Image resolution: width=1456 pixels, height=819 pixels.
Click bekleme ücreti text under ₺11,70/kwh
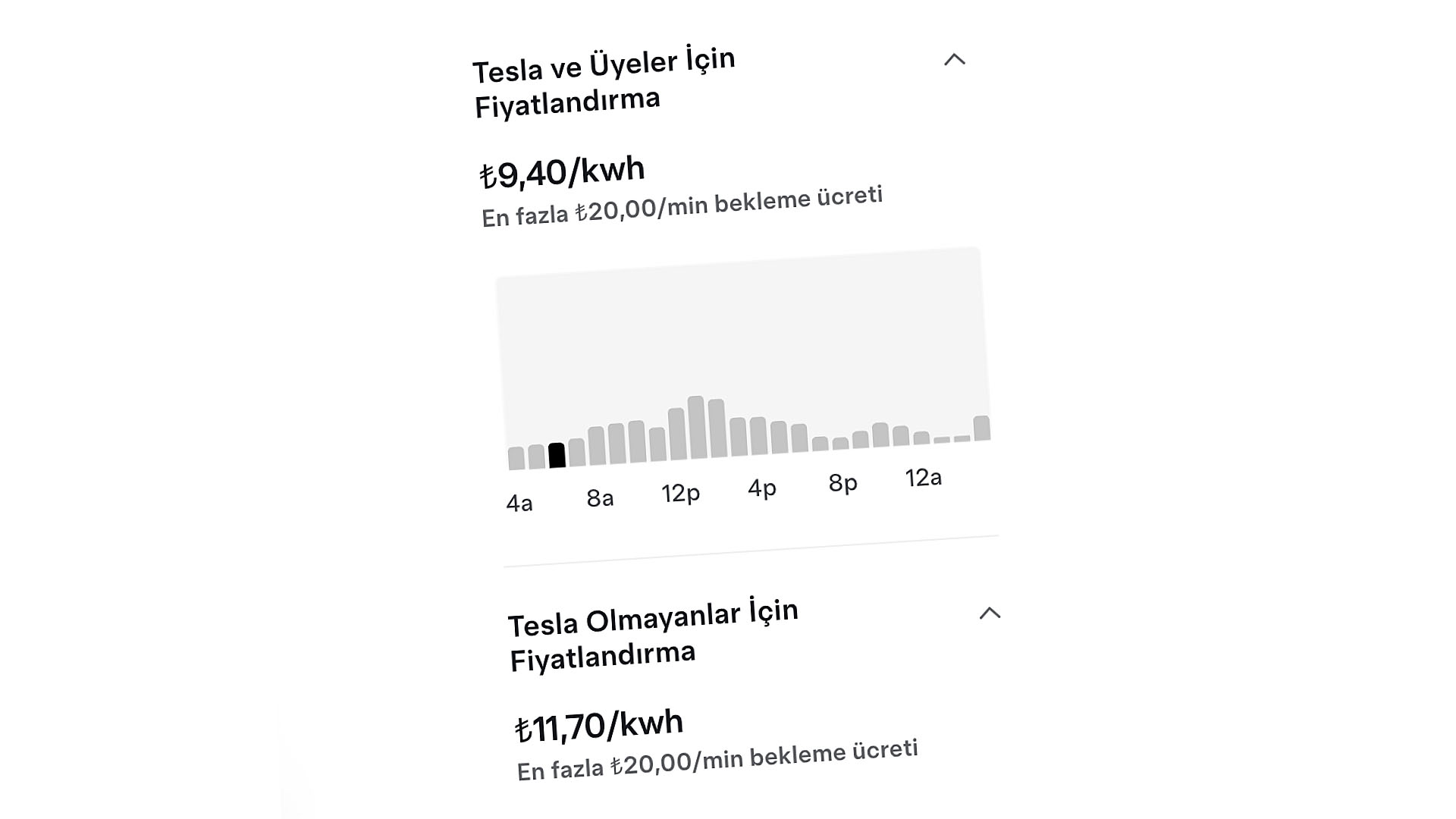coord(833,753)
